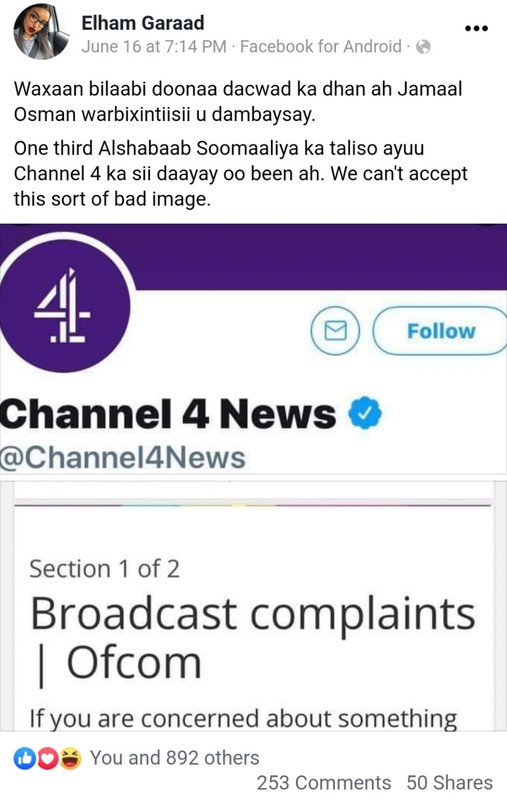Click the Channel 4 News account name
This screenshot has height=800, width=507.
click(x=168, y=413)
